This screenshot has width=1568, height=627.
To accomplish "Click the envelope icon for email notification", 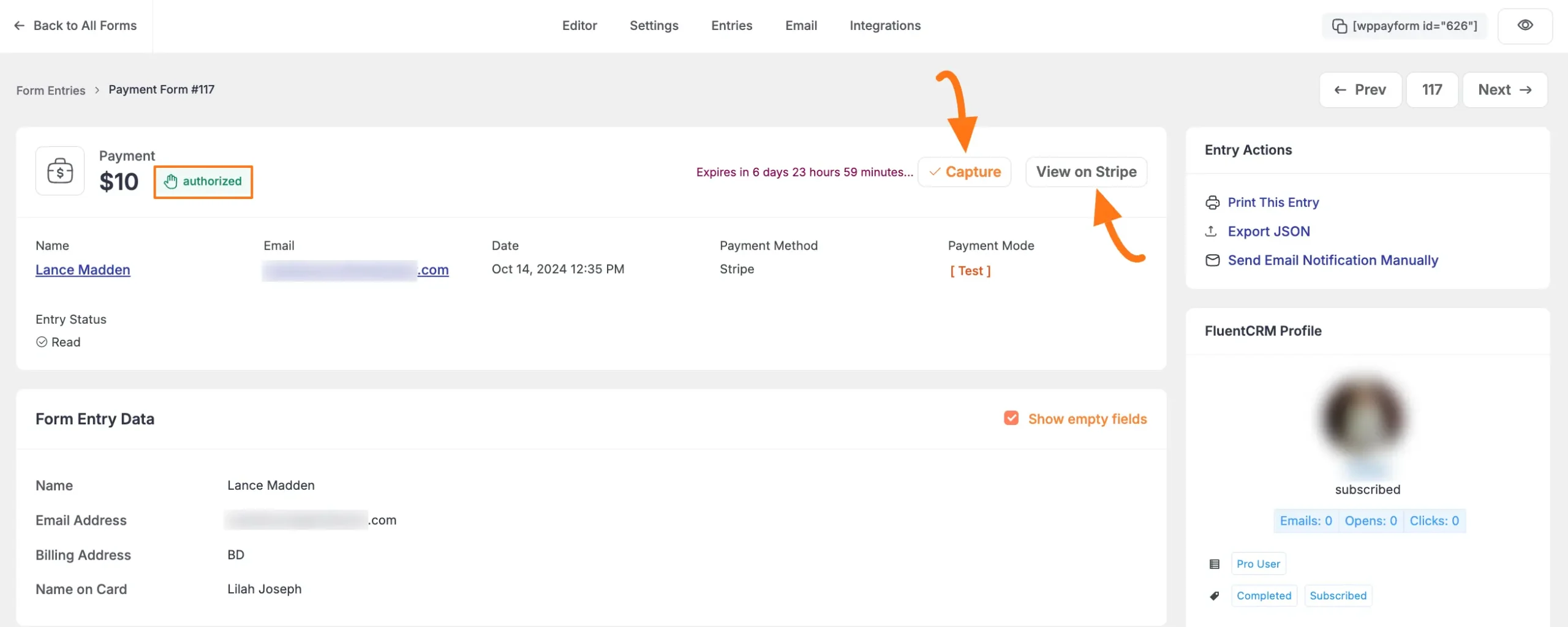I will 1212,260.
